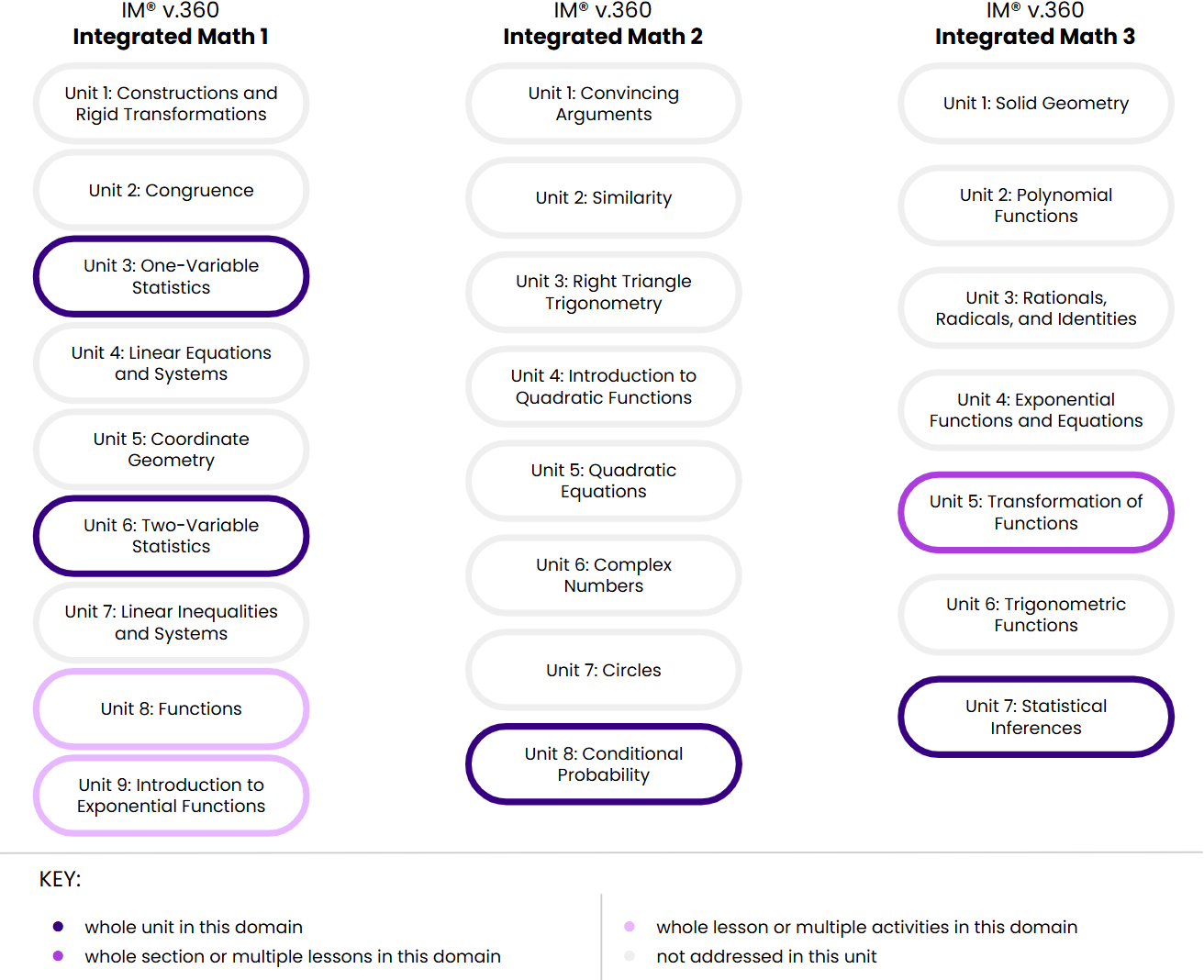Select Unit 1: Solid Geometry box
This screenshot has width=1204, height=980.
click(1036, 104)
